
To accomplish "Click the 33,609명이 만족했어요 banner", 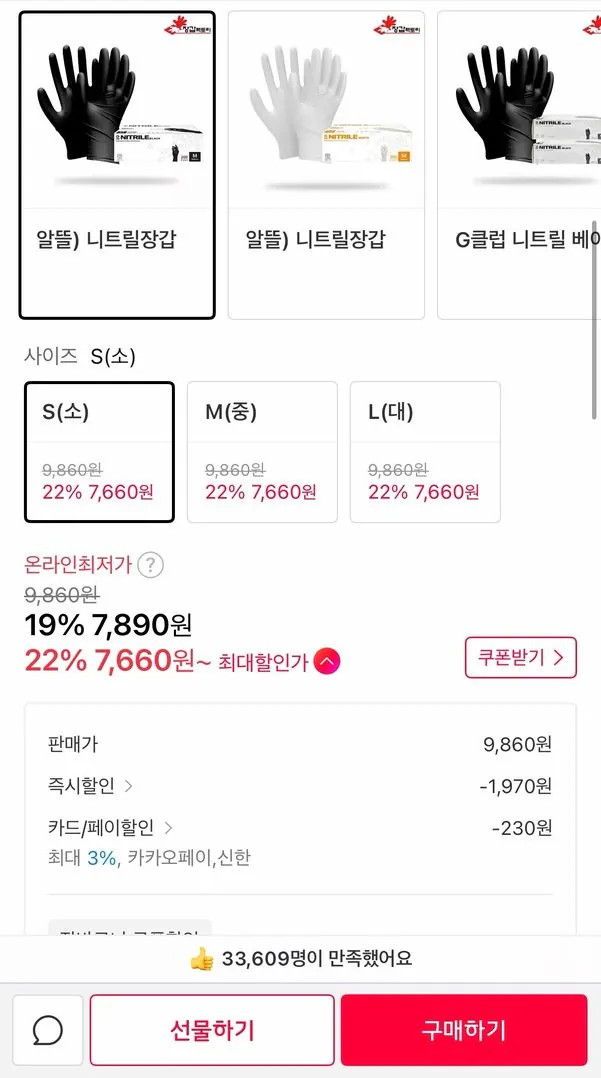I will [300, 958].
